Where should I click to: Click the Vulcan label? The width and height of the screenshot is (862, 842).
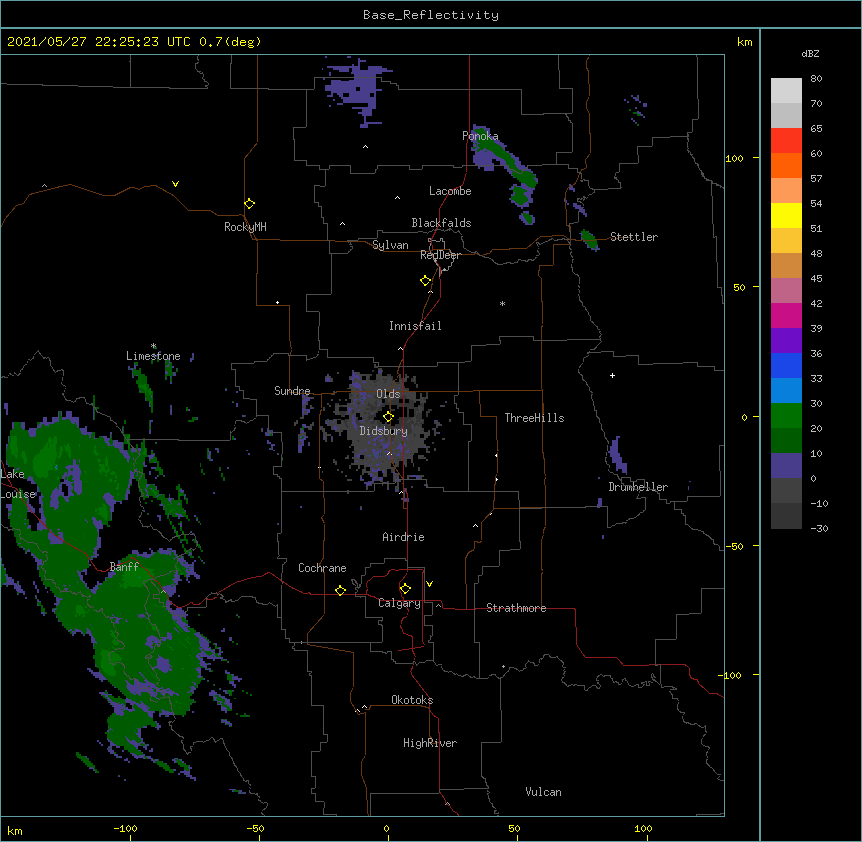click(543, 792)
